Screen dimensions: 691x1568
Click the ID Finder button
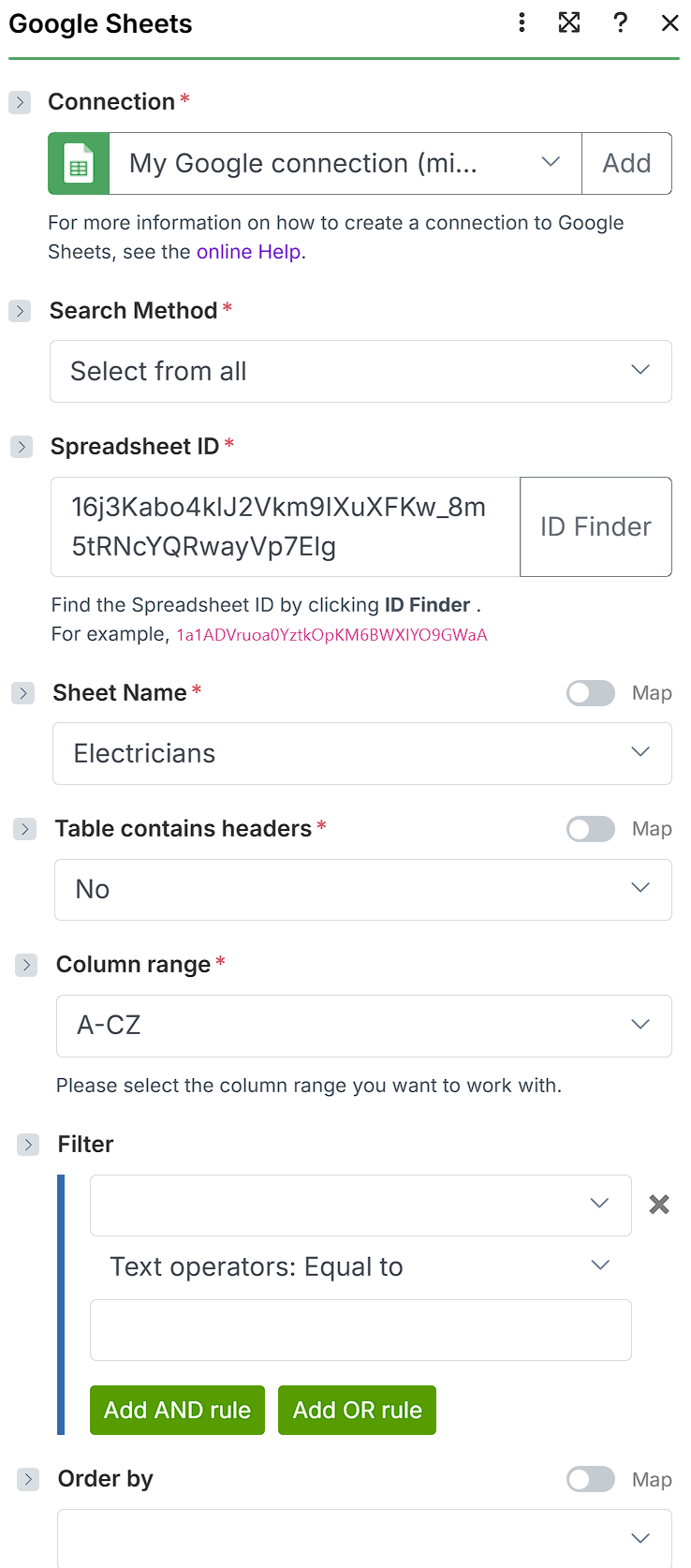click(x=595, y=526)
